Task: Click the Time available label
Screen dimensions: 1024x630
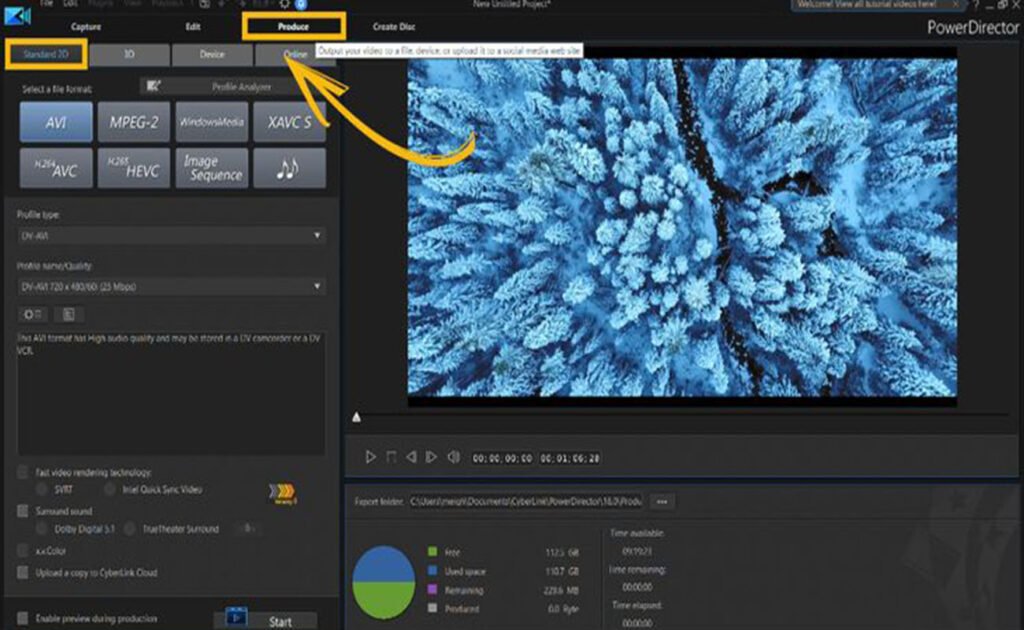Action: (637, 533)
